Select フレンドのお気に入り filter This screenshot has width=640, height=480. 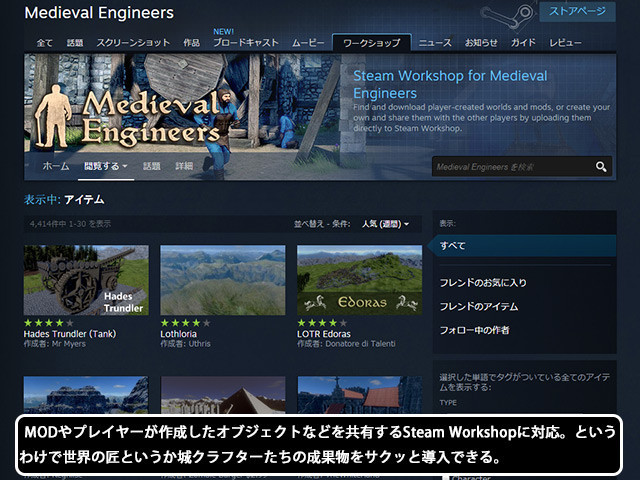pyautogui.click(x=483, y=282)
